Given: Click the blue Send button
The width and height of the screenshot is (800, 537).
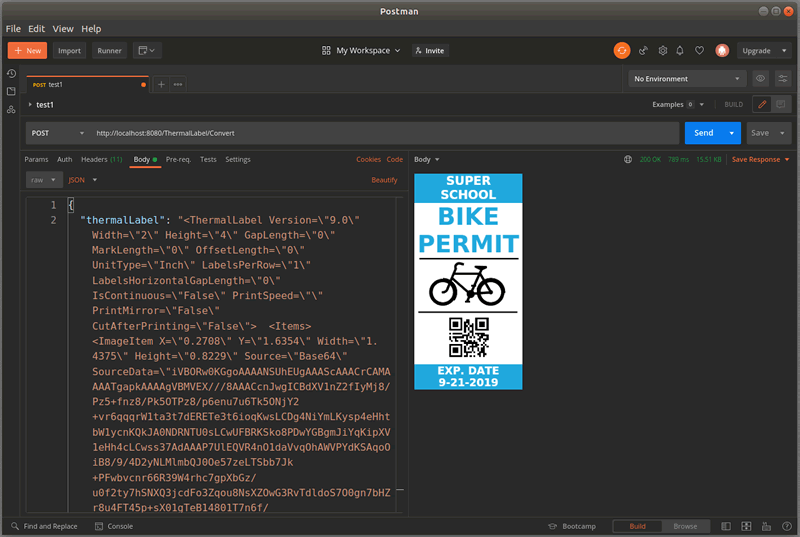Looking at the screenshot, I should 703,133.
